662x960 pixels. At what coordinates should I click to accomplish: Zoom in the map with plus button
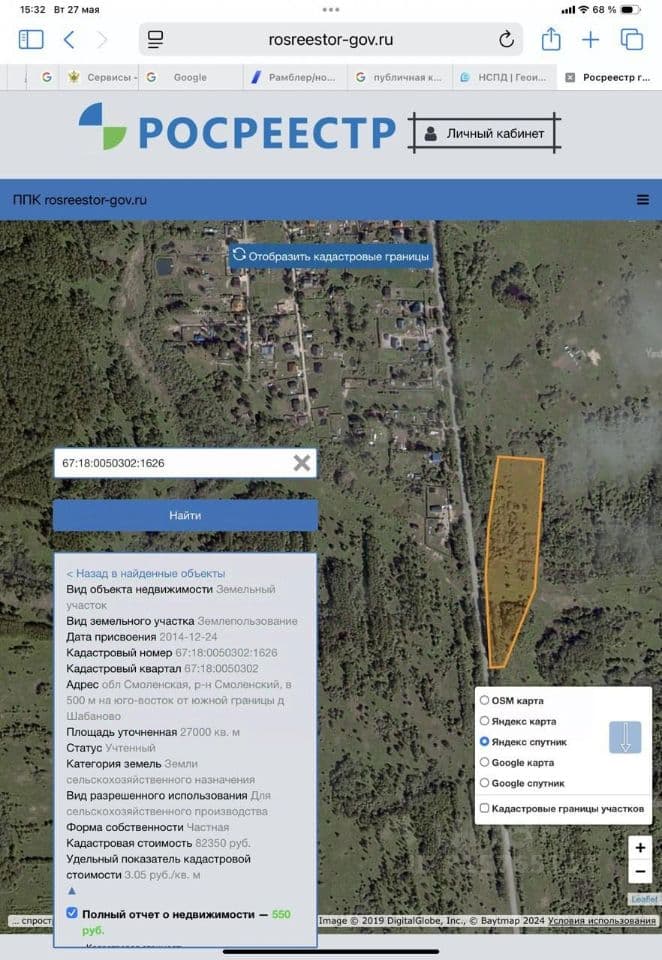(640, 847)
